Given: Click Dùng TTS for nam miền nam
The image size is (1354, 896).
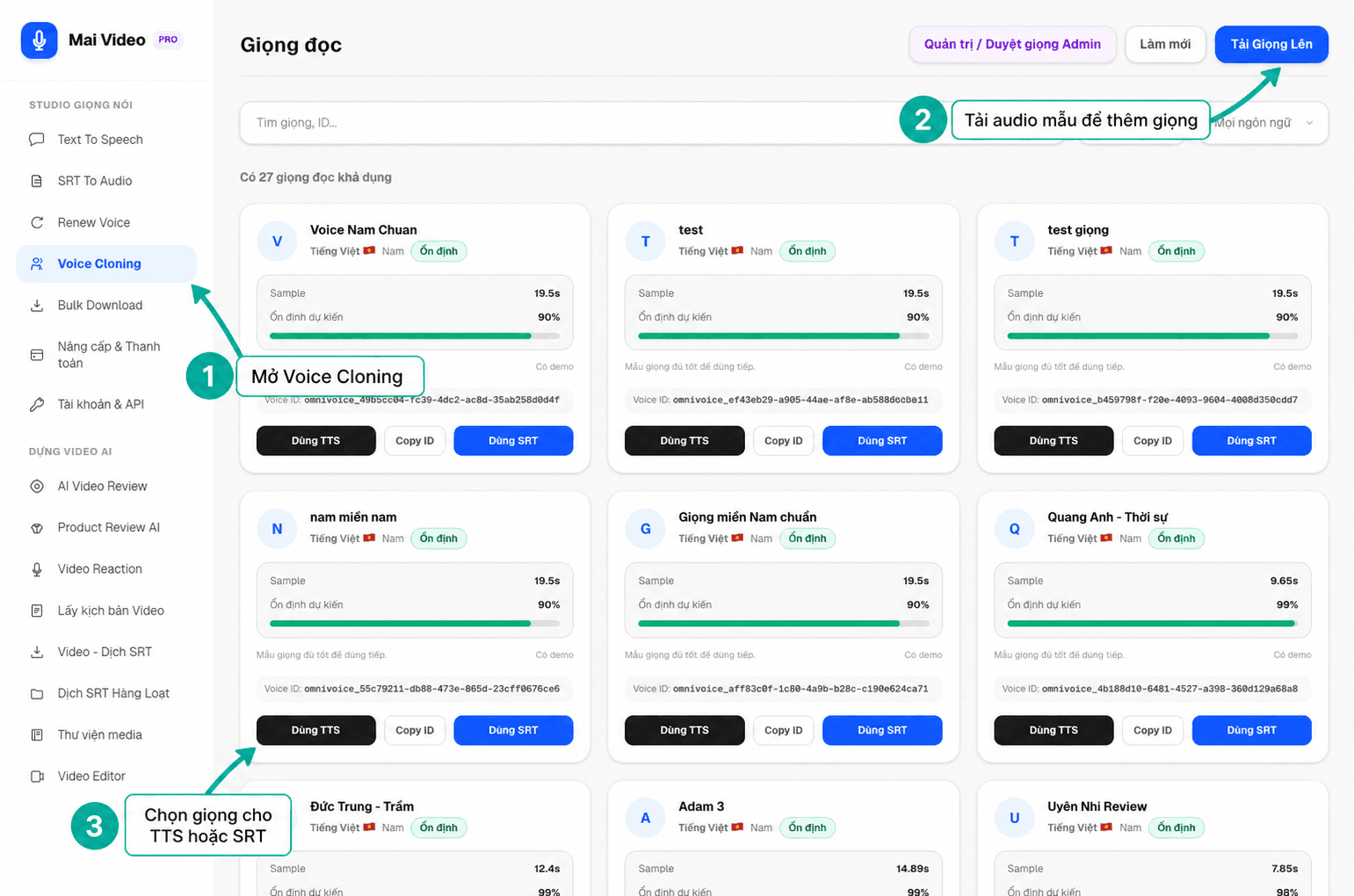Looking at the screenshot, I should coord(315,730).
